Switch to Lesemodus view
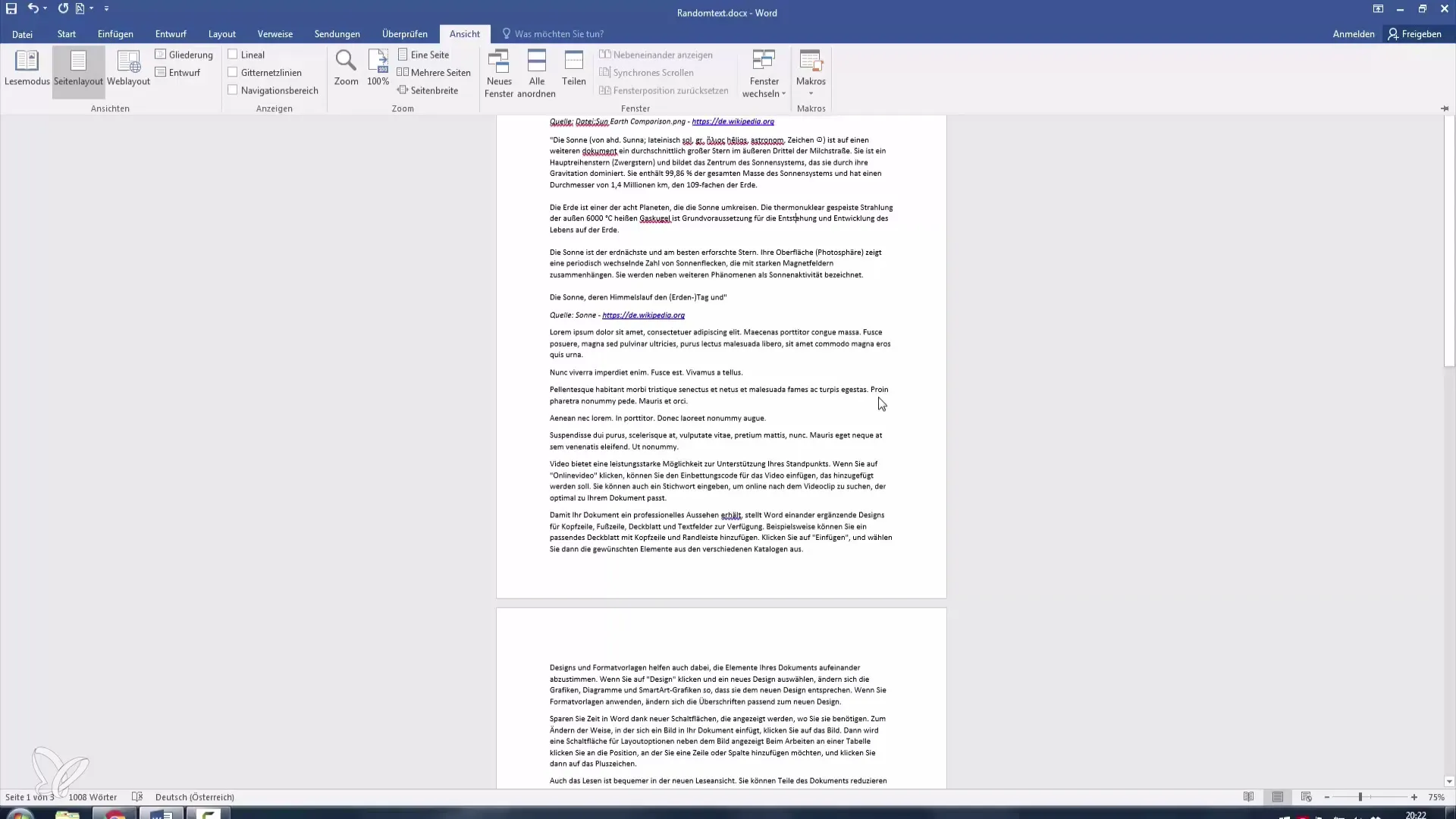This screenshot has height=819, width=1456. click(27, 68)
